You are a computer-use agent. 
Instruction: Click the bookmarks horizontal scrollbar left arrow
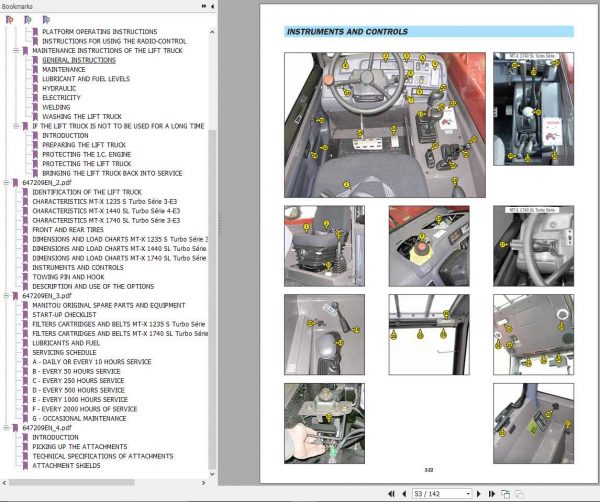tap(4, 483)
